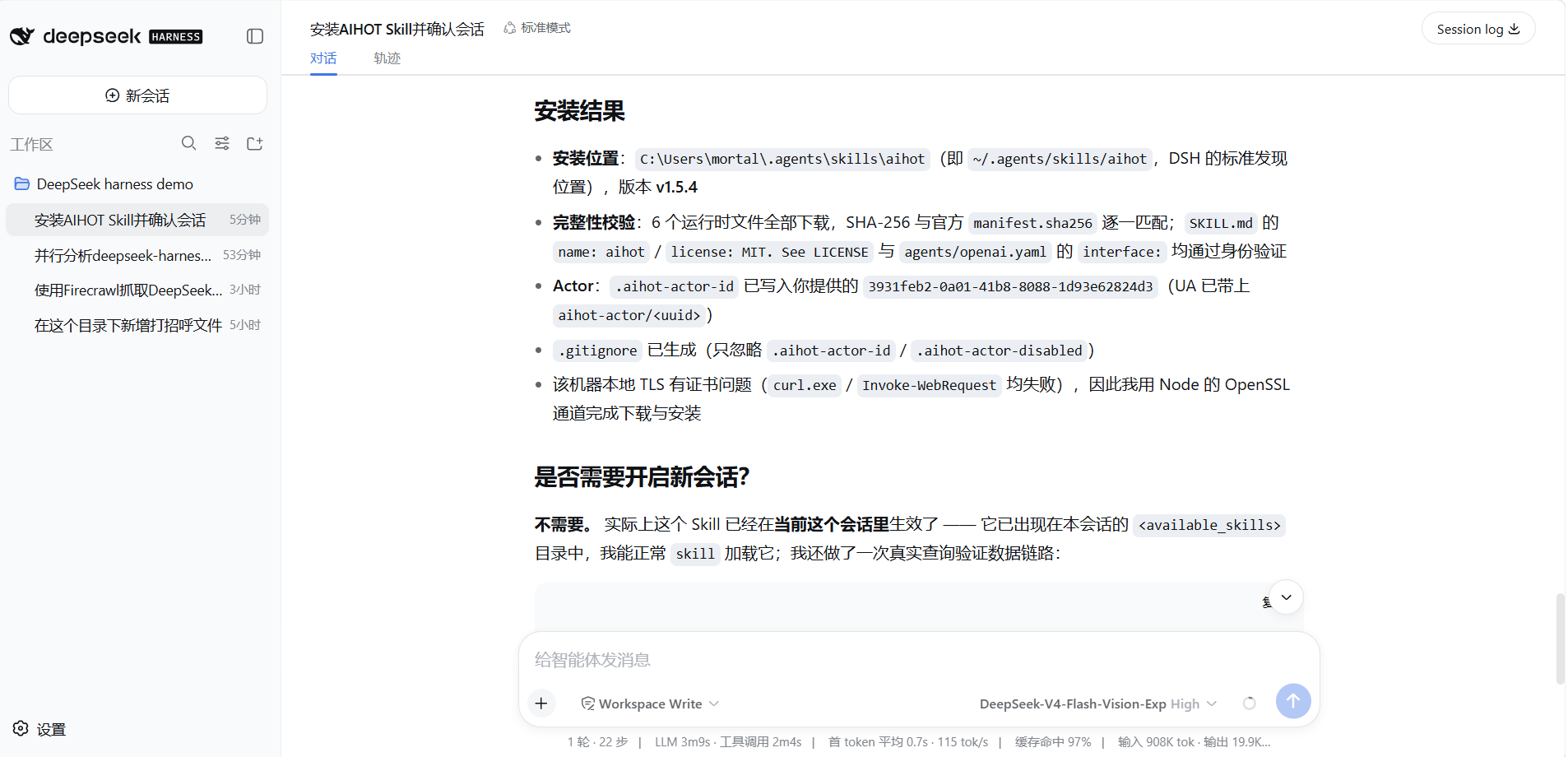The height and width of the screenshot is (757, 1568).
Task: Click the curl.exe inline code
Action: pos(805,385)
